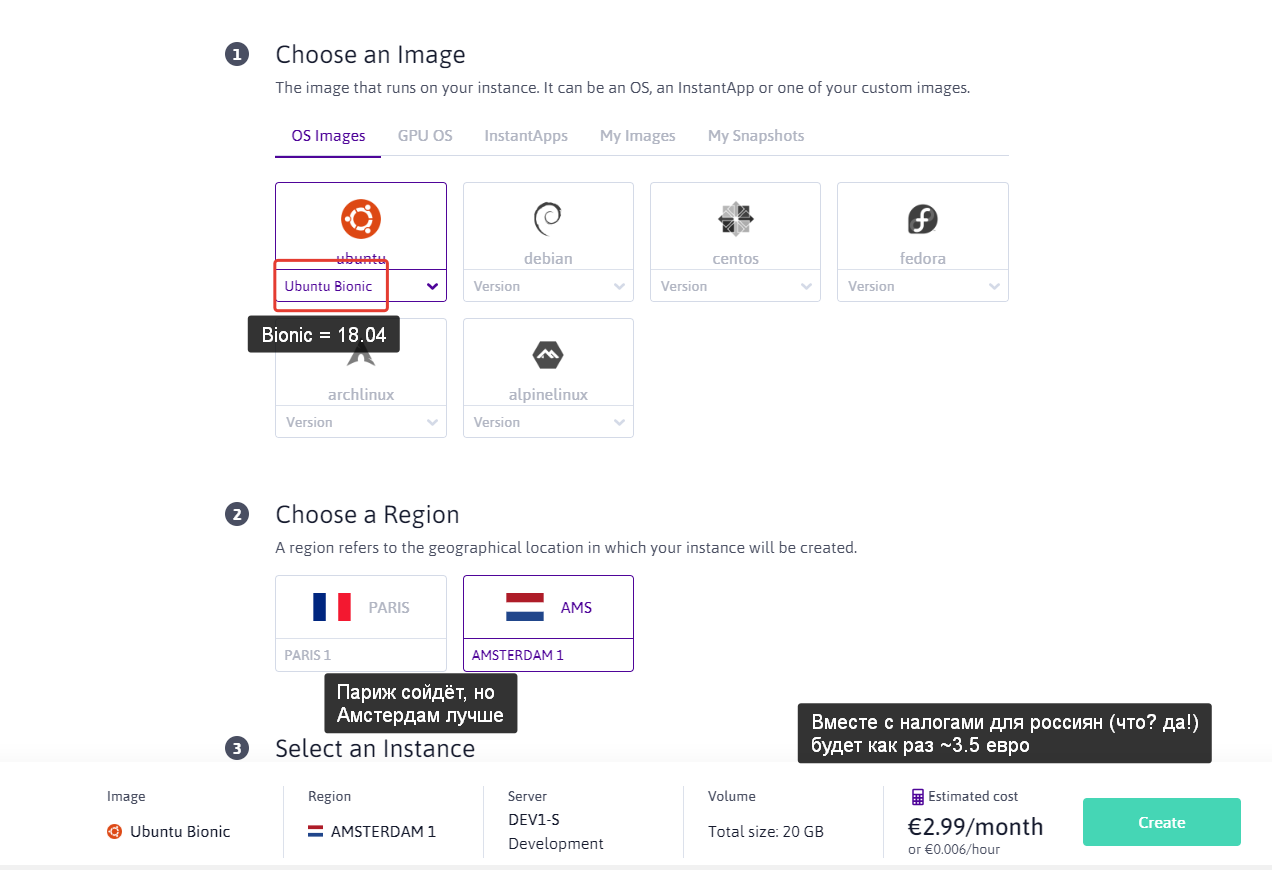1272x870 pixels.
Task: Choose the CentOS logo icon
Action: (x=735, y=218)
